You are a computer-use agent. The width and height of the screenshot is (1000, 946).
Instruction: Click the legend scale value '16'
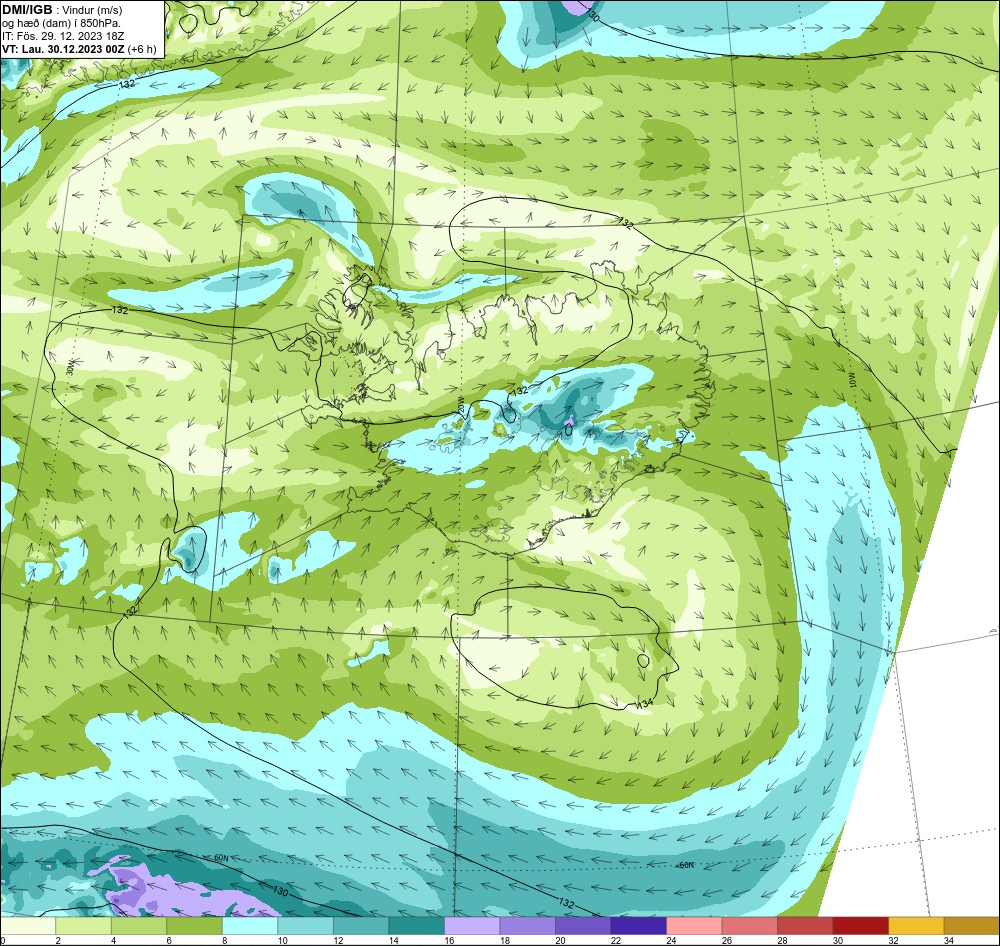pyautogui.click(x=449, y=940)
